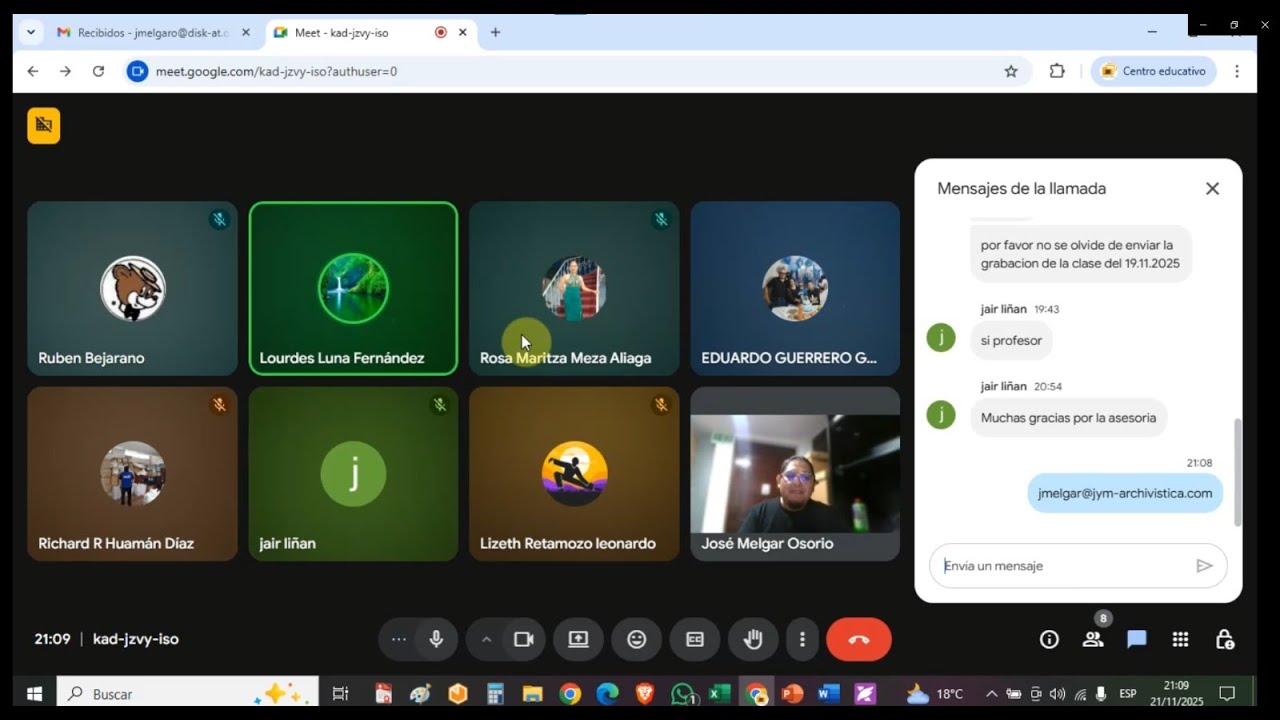Toggle the microphone in the Meet call bar
Viewport: 1280px width, 720px height.
(436, 640)
